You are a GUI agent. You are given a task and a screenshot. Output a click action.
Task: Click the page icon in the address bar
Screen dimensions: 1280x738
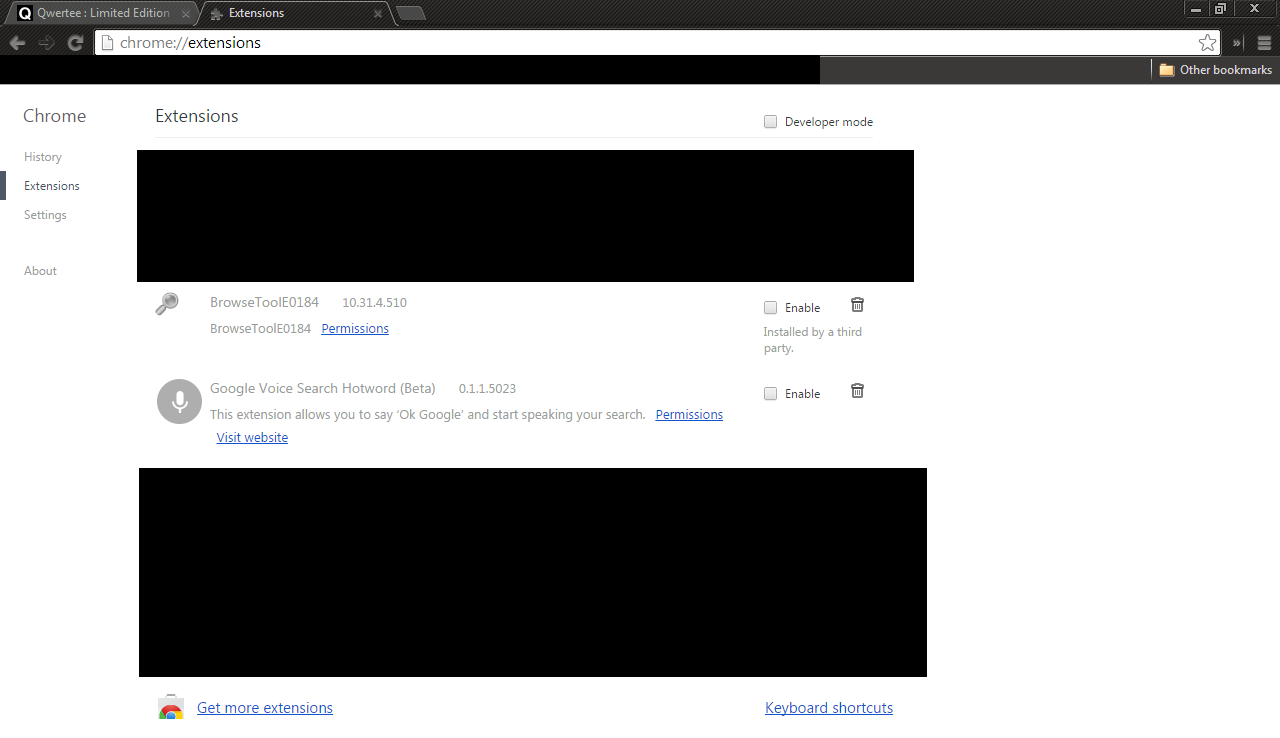[107, 43]
